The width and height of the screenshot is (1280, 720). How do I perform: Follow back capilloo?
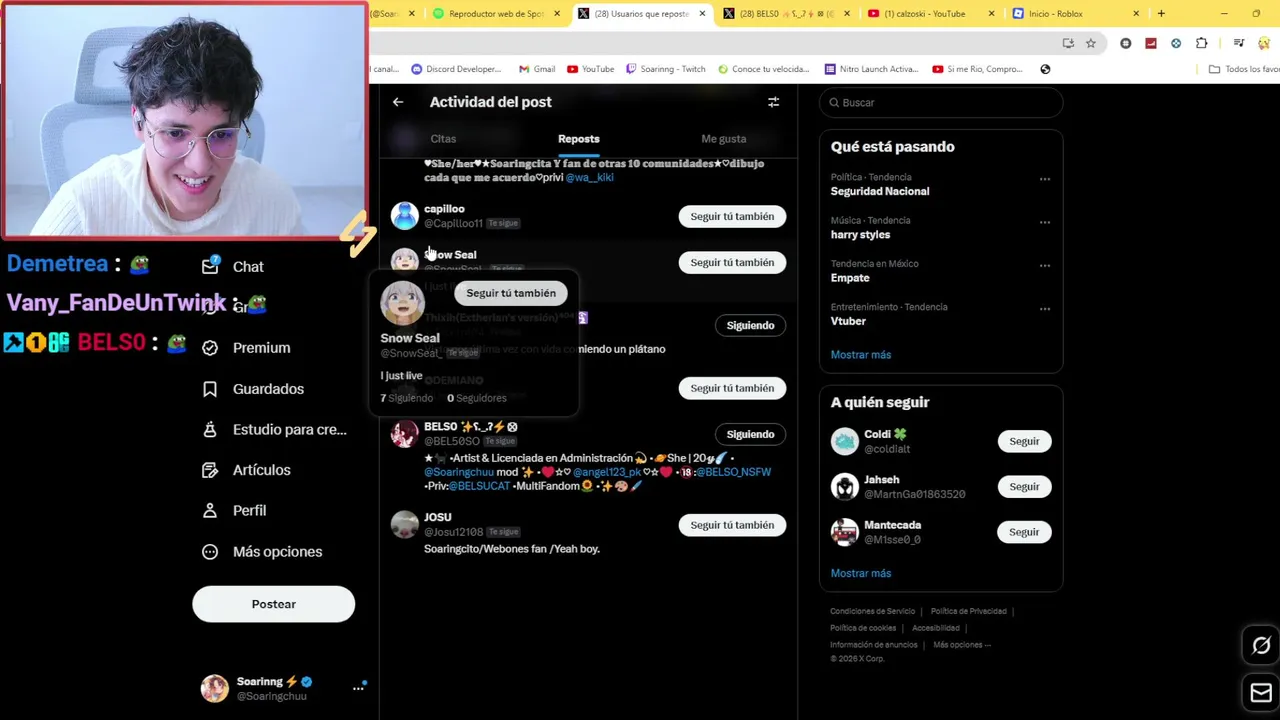[732, 216]
